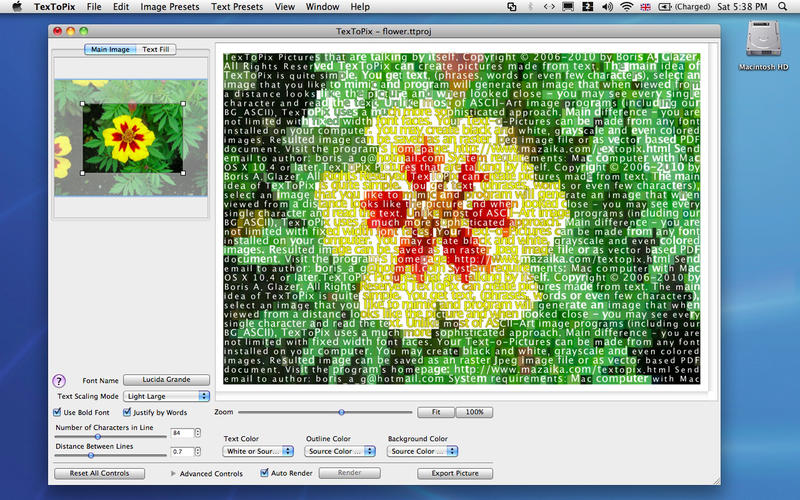Expand the Advanced Controls disclosure triangle
This screenshot has height=500, width=800.
coord(172,473)
